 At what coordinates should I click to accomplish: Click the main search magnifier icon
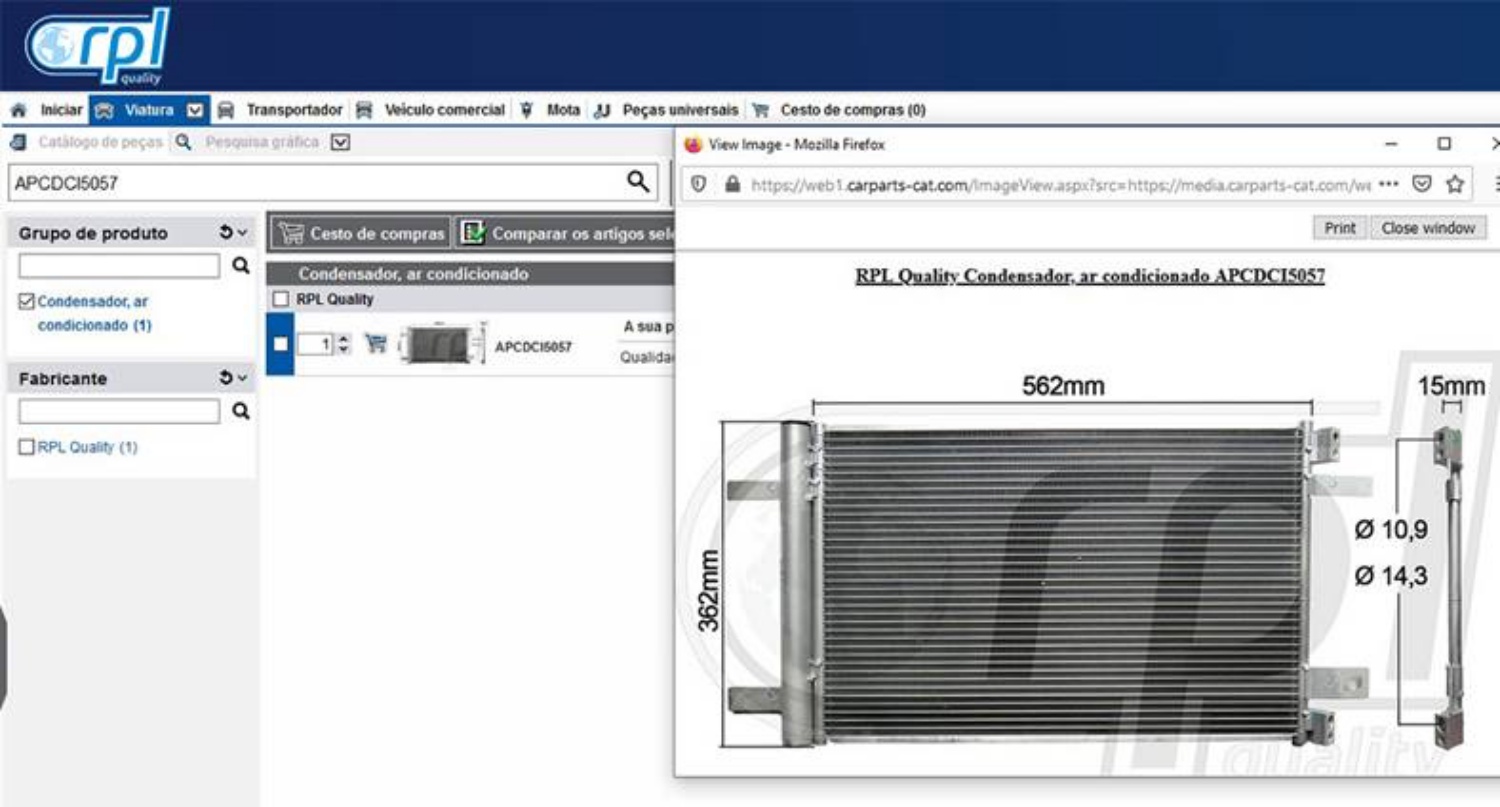click(x=638, y=182)
